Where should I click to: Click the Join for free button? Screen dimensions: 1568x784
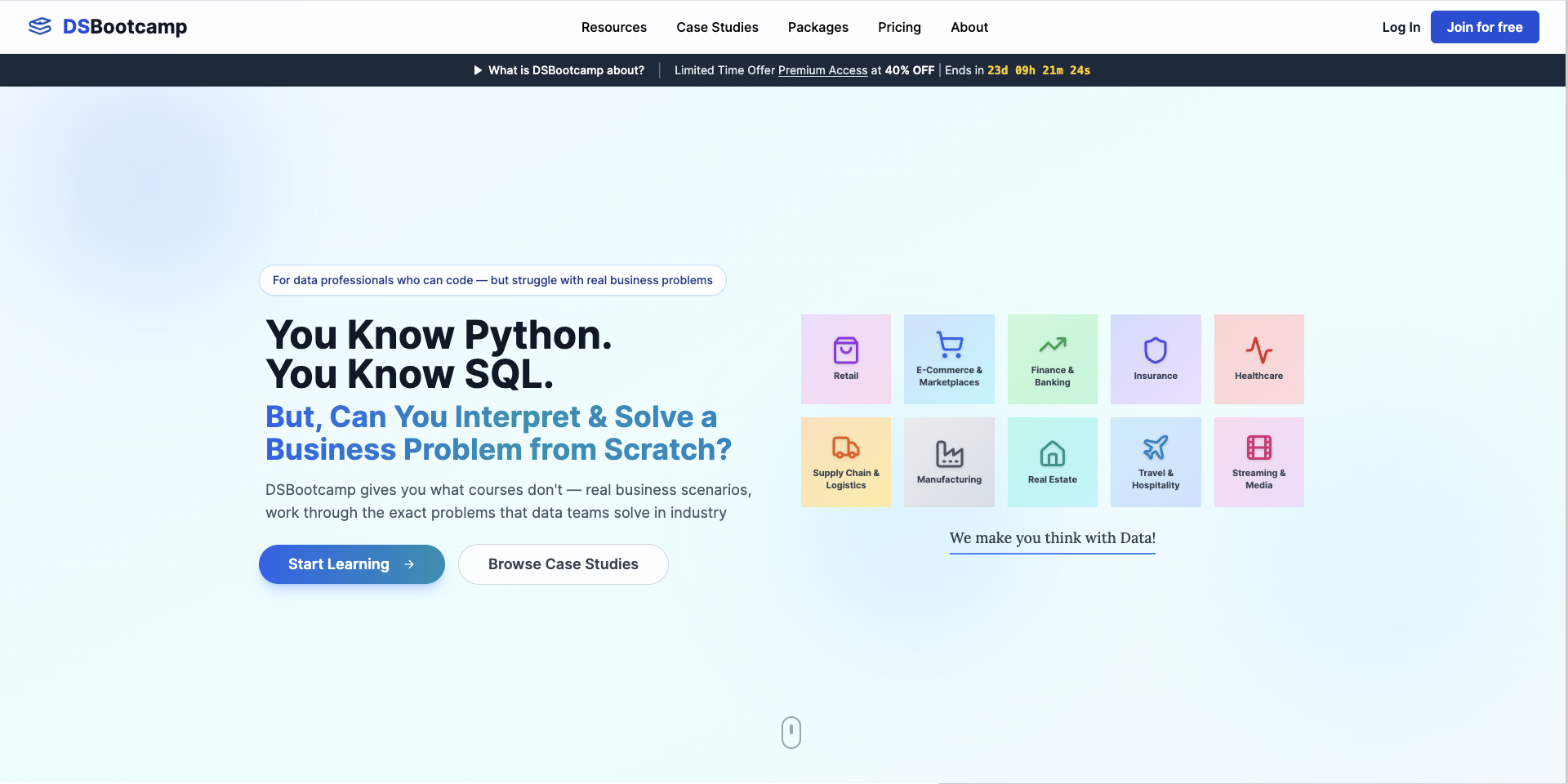(1485, 27)
